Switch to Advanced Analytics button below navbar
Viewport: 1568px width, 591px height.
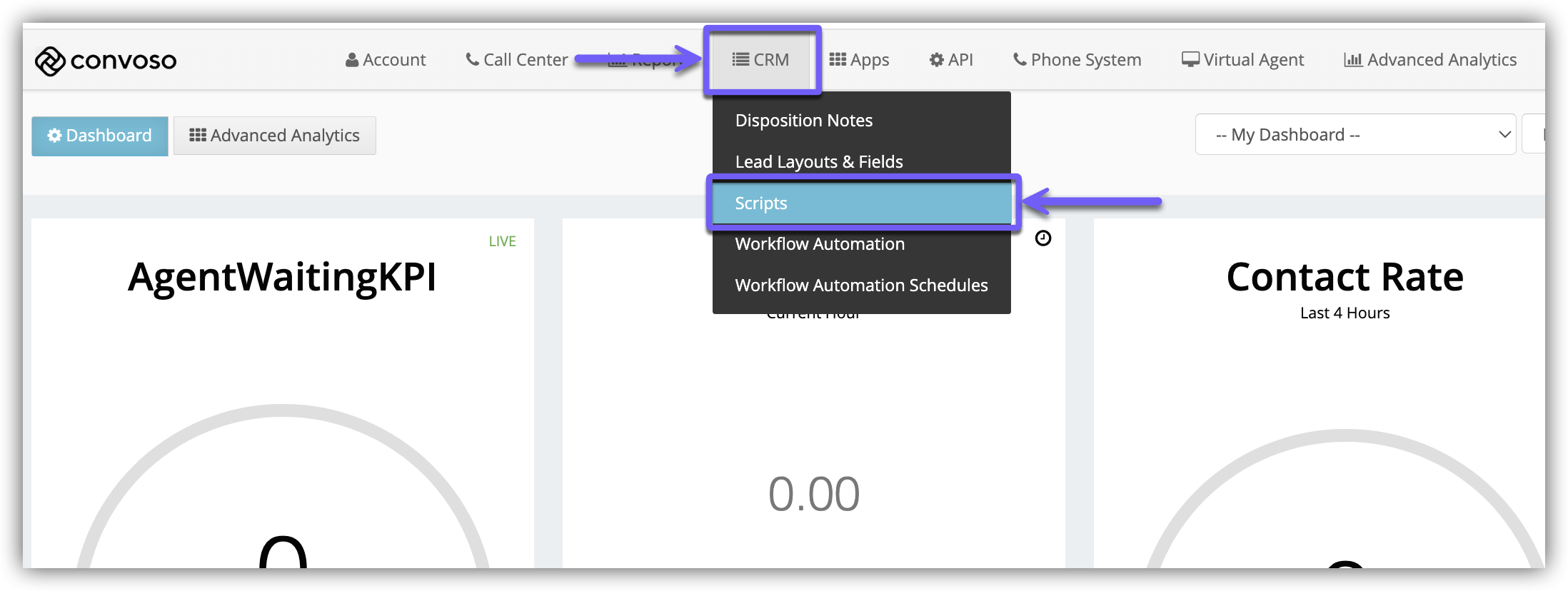coord(275,136)
